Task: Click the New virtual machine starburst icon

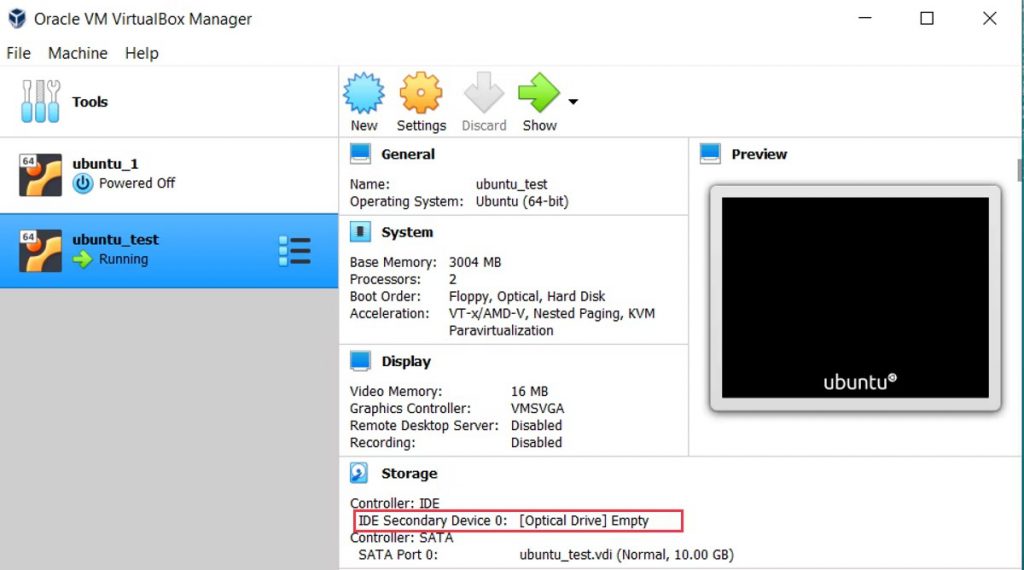Action: pos(364,95)
